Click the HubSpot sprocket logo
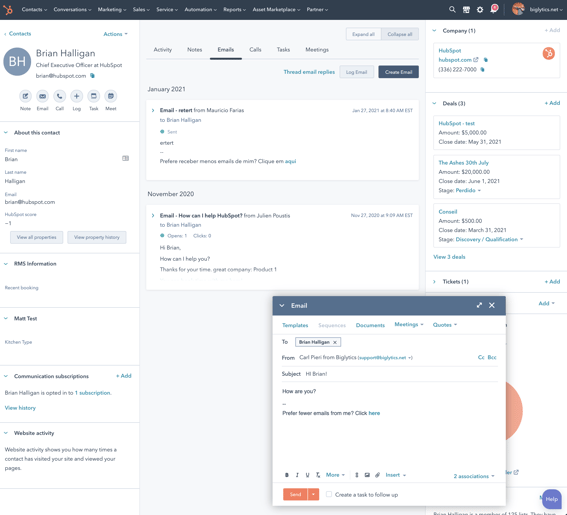The width and height of the screenshot is (567, 515). (x=8, y=10)
